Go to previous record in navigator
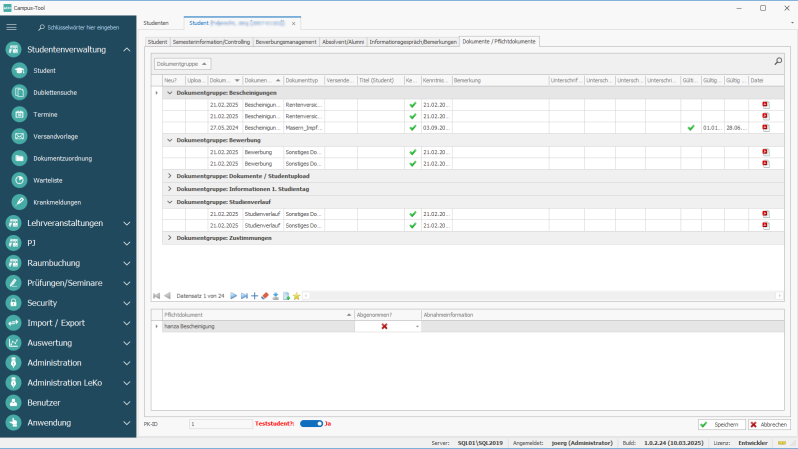Screen dimensions: 798x449 click(x=167, y=296)
